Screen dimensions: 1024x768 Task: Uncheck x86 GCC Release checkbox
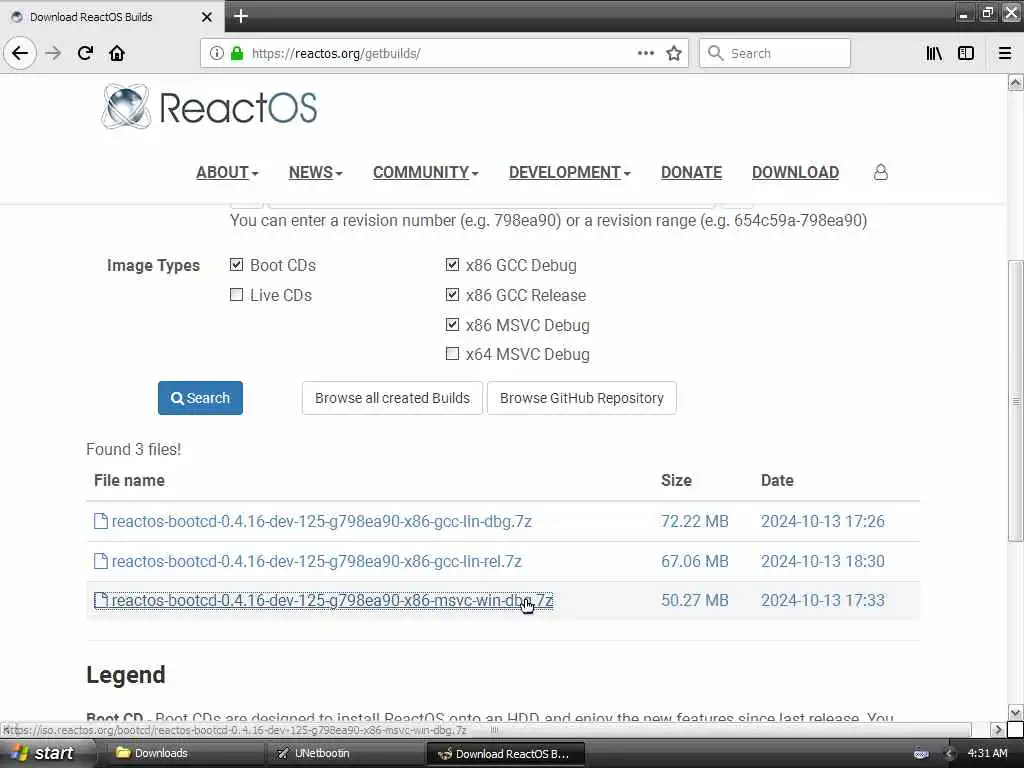click(452, 295)
